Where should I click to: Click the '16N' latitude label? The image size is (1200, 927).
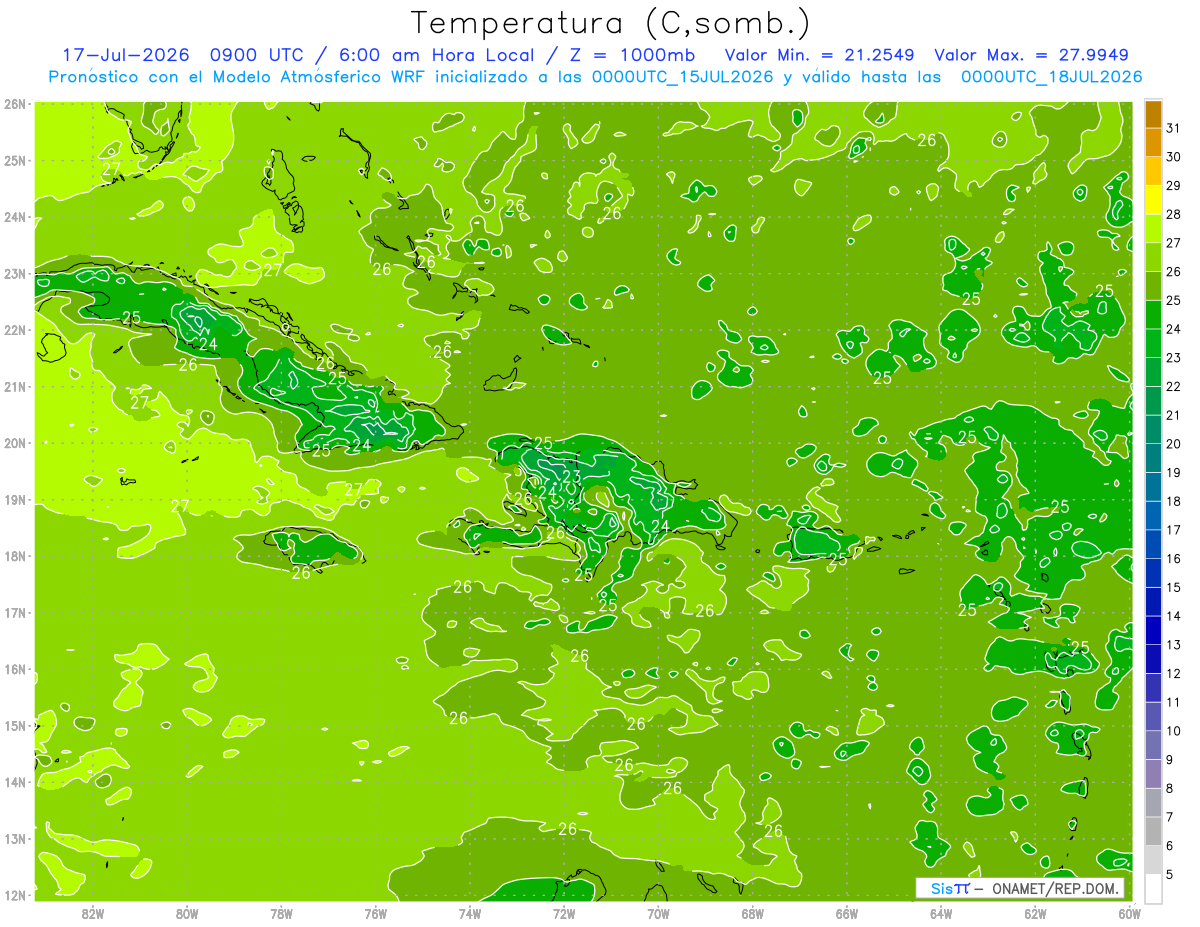pos(14,669)
